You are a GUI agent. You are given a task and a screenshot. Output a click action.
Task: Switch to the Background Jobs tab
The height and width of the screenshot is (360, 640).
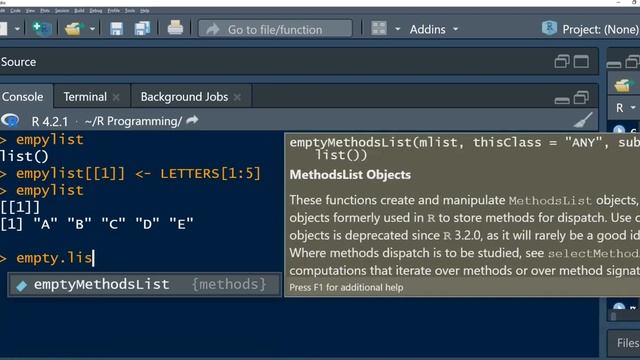pyautogui.click(x=184, y=97)
